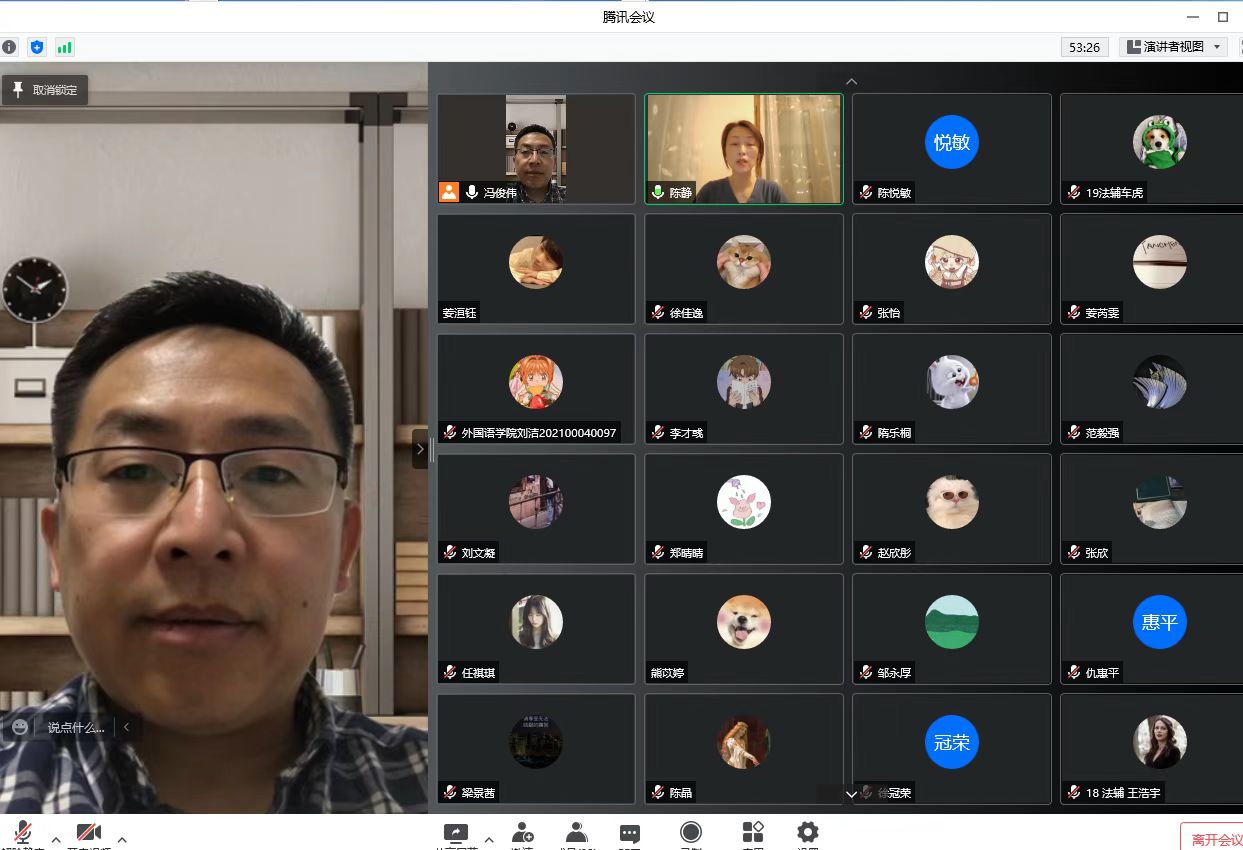Unmute the microphone
Screen dimensions: 1243x850
click(x=22, y=834)
